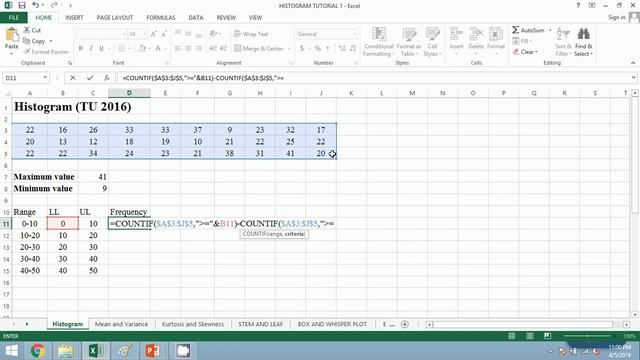This screenshot has height=360, width=640.
Task: Select cell B11 containing 0
Action: coord(62,224)
